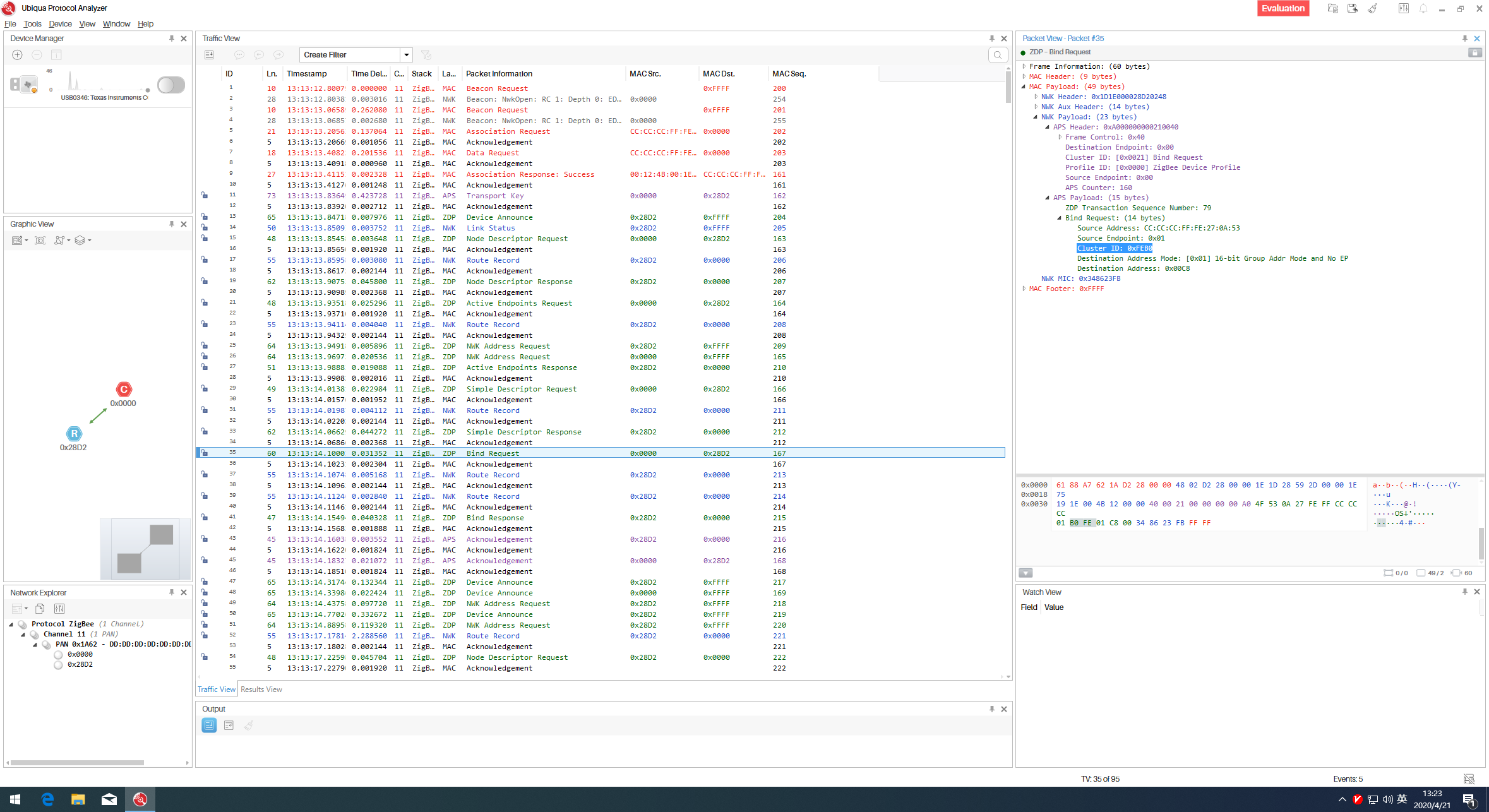Expand the hex view options dropdown
This screenshot has height=812, width=1489.
tap(1026, 573)
